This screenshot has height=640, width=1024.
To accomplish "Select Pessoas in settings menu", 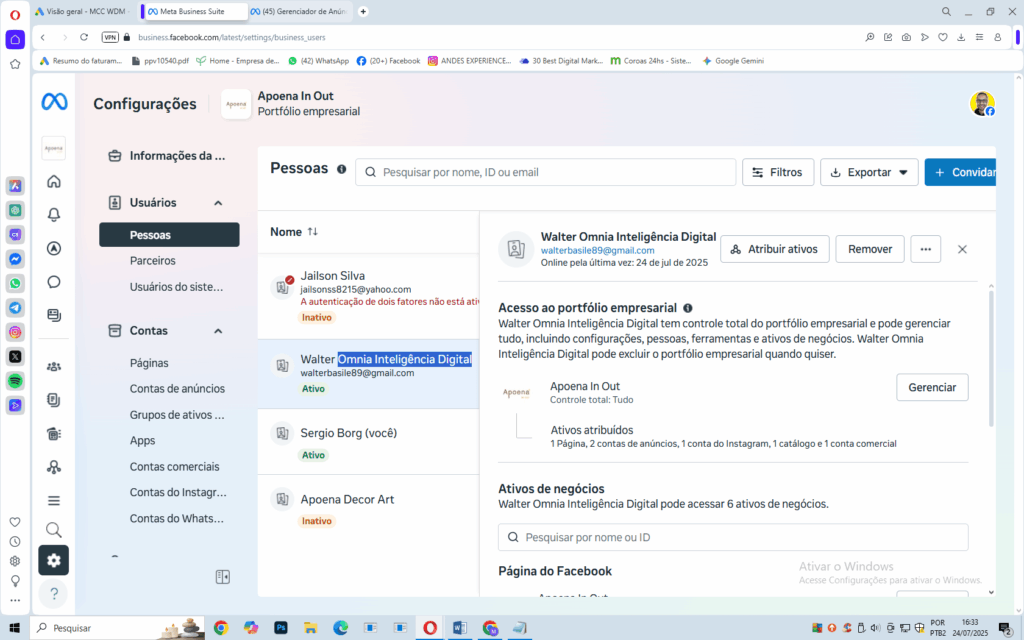I will [169, 234].
